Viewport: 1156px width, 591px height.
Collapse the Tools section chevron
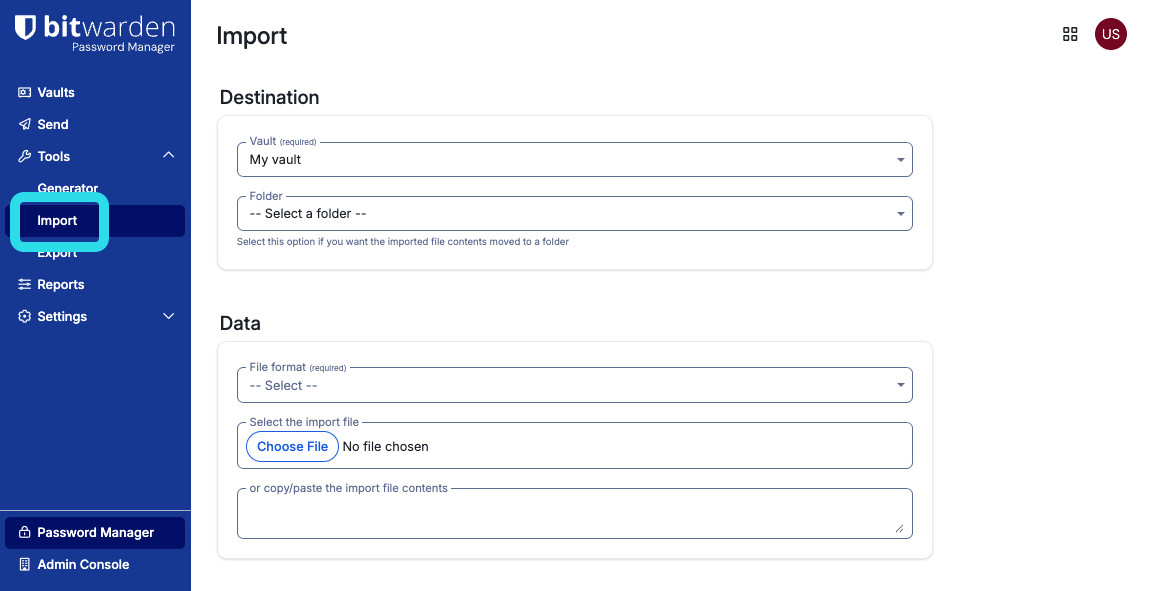tap(168, 155)
